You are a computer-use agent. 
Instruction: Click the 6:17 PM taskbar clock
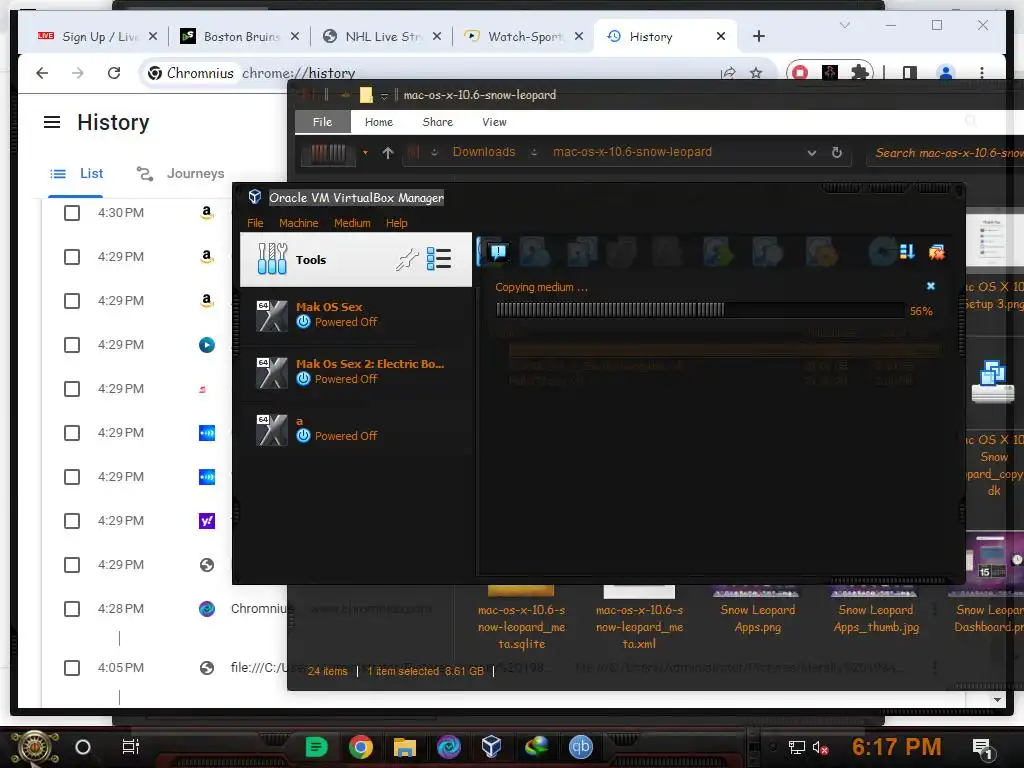[x=897, y=747]
